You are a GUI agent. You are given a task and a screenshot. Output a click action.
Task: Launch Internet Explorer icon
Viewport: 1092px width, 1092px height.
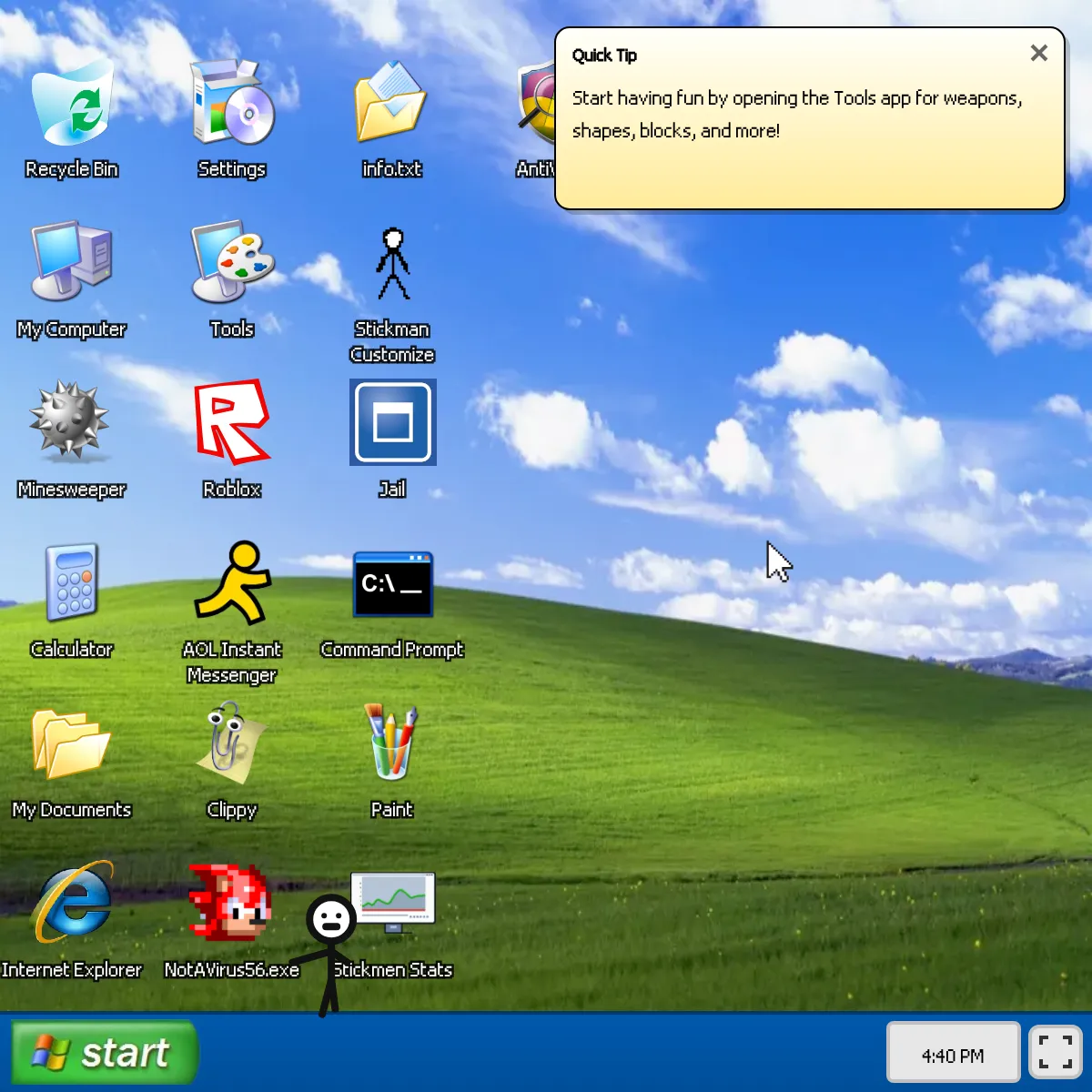click(x=73, y=903)
